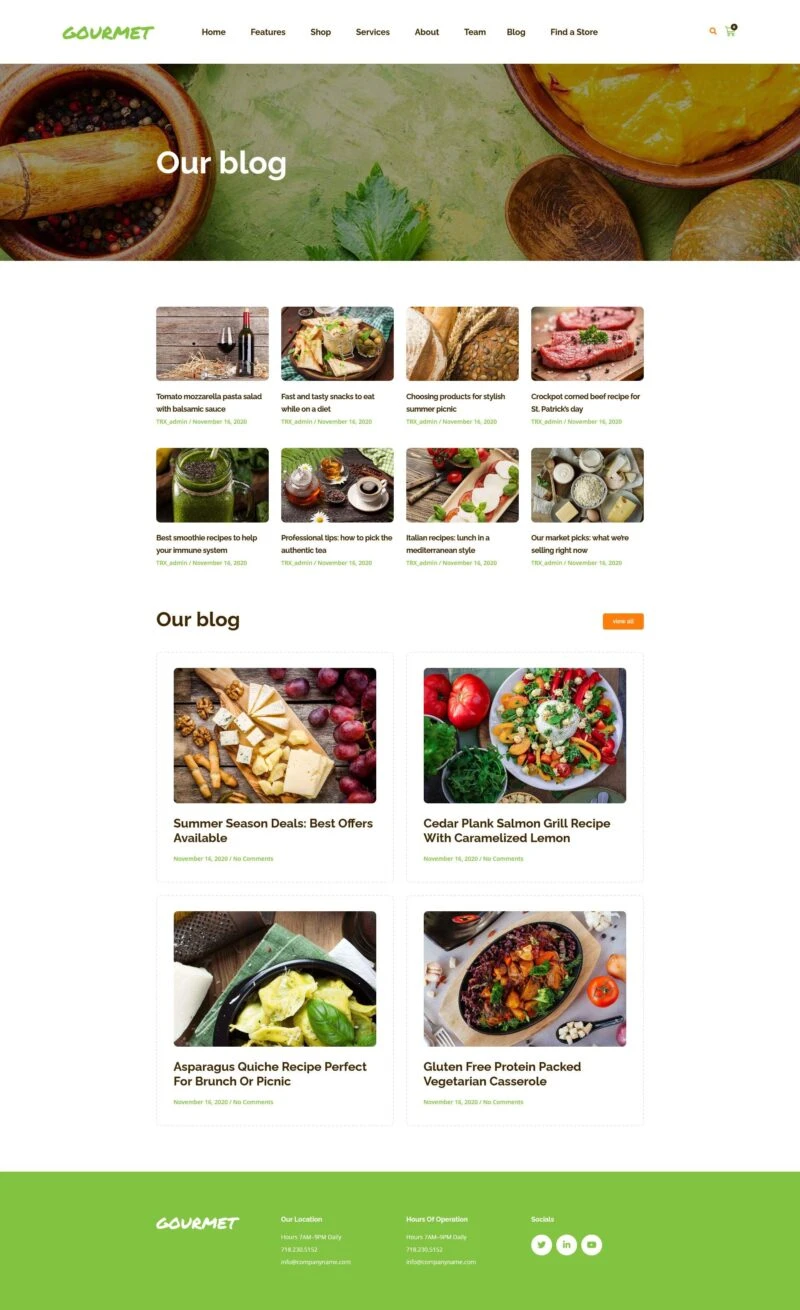The height and width of the screenshot is (1310, 800).
Task: Select the wine bottle and glass thumbnail
Action: coord(212,344)
